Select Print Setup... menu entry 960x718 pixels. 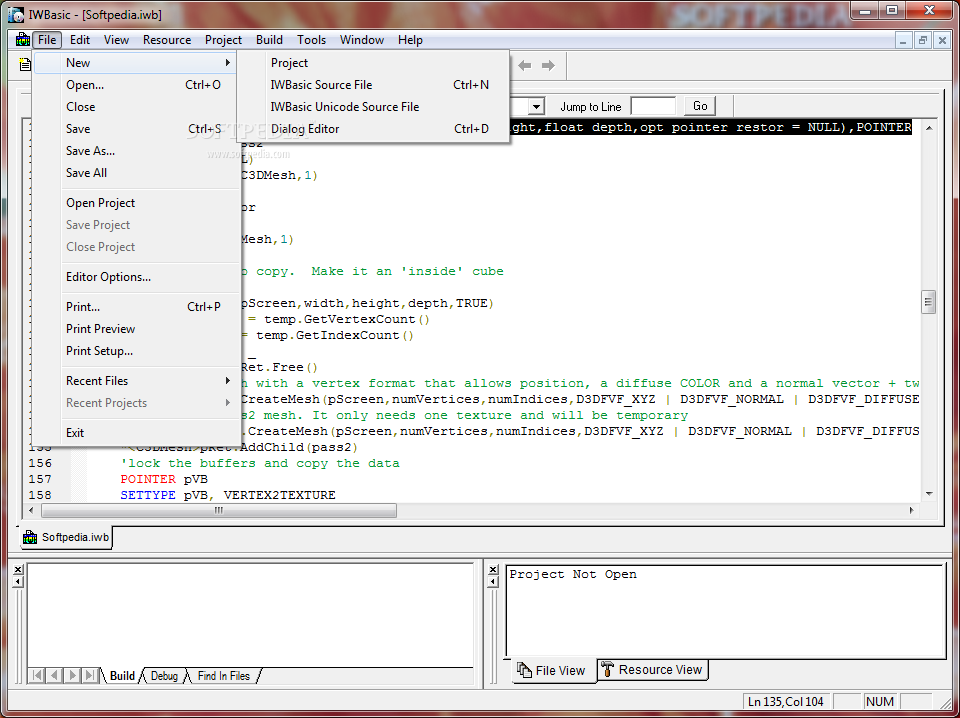coord(135,351)
